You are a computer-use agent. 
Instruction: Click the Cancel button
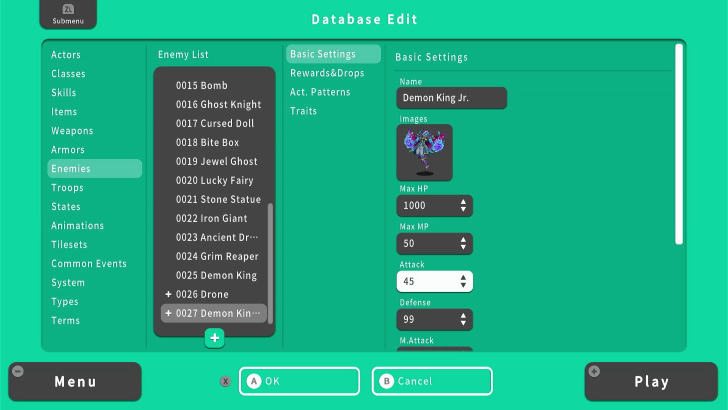(432, 381)
